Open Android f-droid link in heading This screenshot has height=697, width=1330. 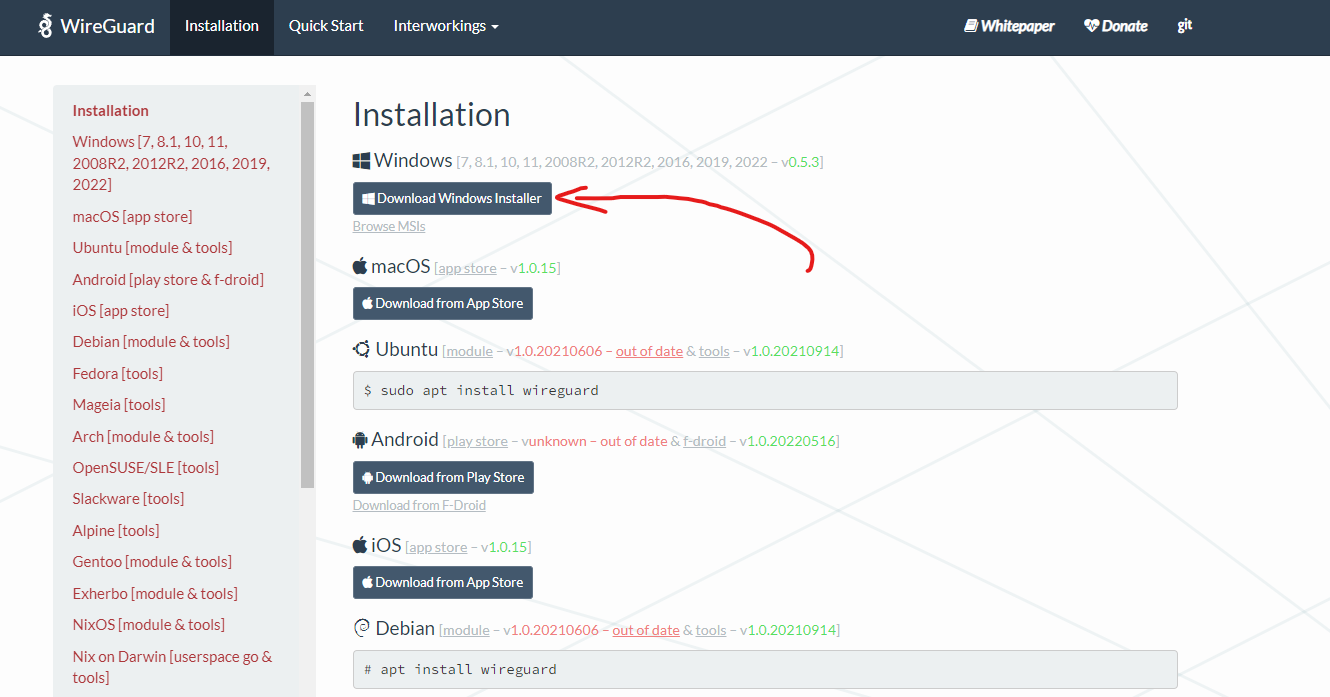(x=705, y=441)
